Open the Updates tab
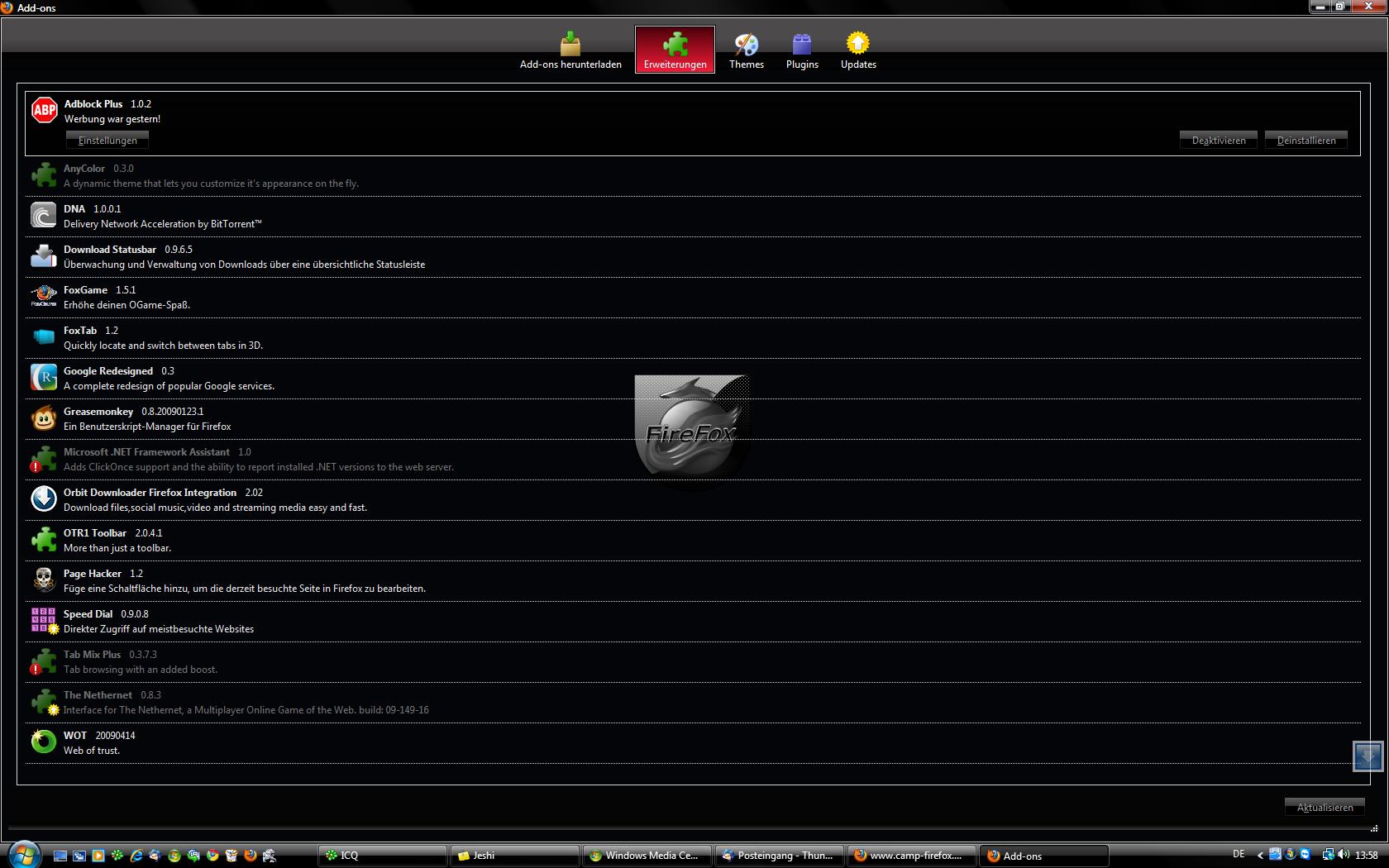 (858, 50)
